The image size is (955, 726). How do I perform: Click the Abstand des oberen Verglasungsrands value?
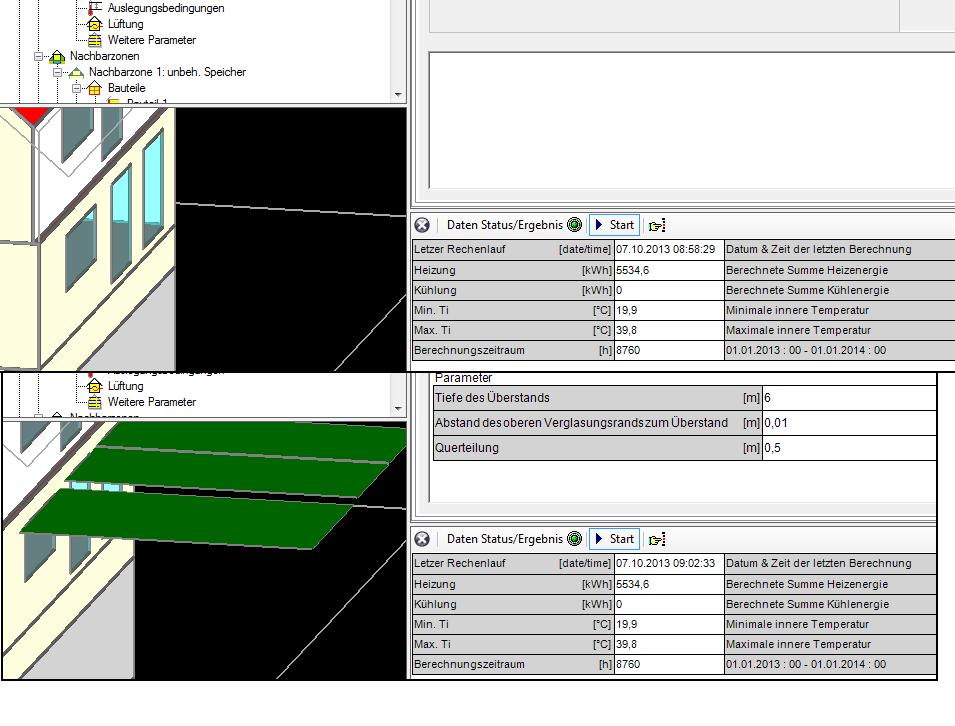pos(848,423)
